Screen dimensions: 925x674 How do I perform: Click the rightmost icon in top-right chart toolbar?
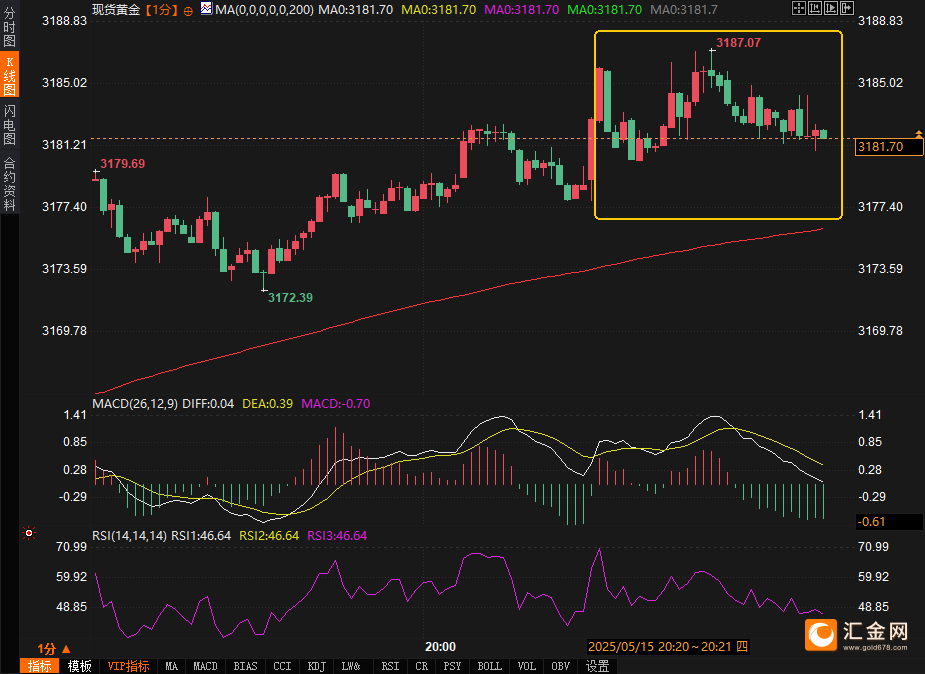tap(847, 8)
